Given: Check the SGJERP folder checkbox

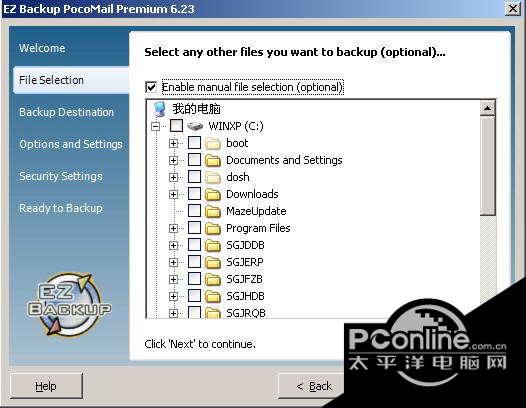Looking at the screenshot, I should point(194,262).
